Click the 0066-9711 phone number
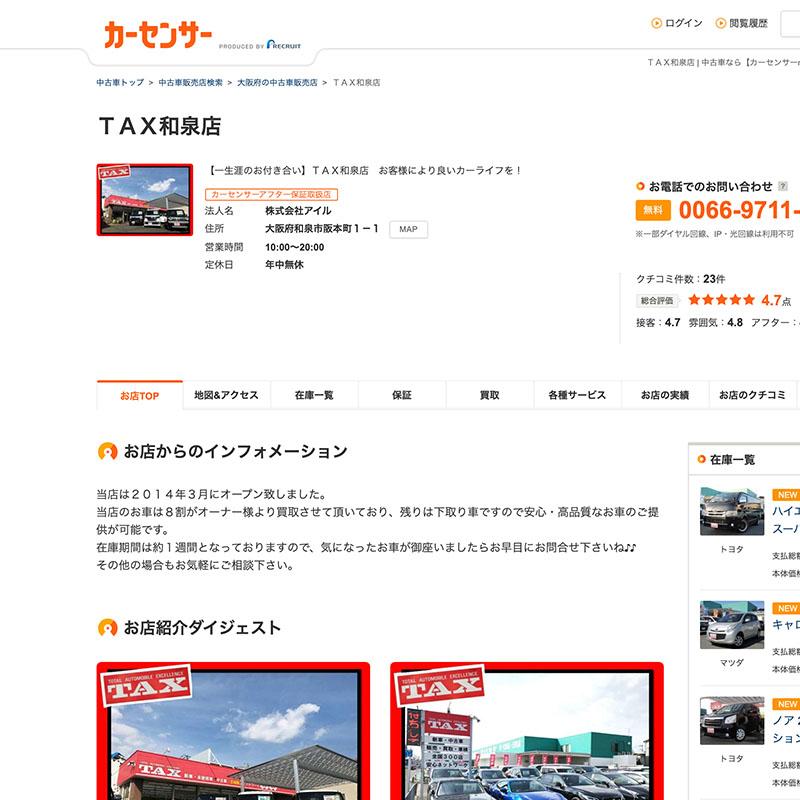This screenshot has height=800, width=800. click(739, 210)
